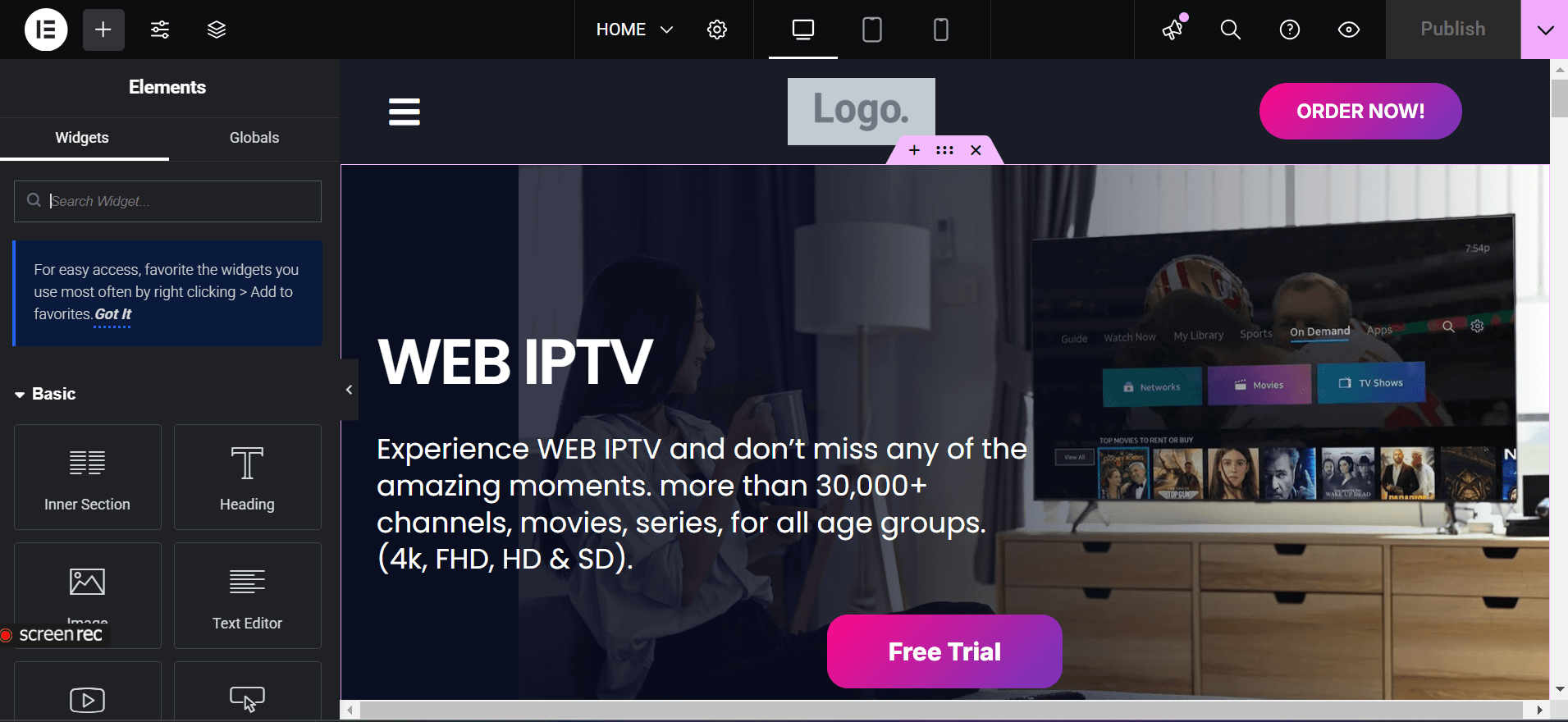Viewport: 1568px width, 722px height.
Task: Open Site Settings sliders icon
Action: tap(160, 30)
